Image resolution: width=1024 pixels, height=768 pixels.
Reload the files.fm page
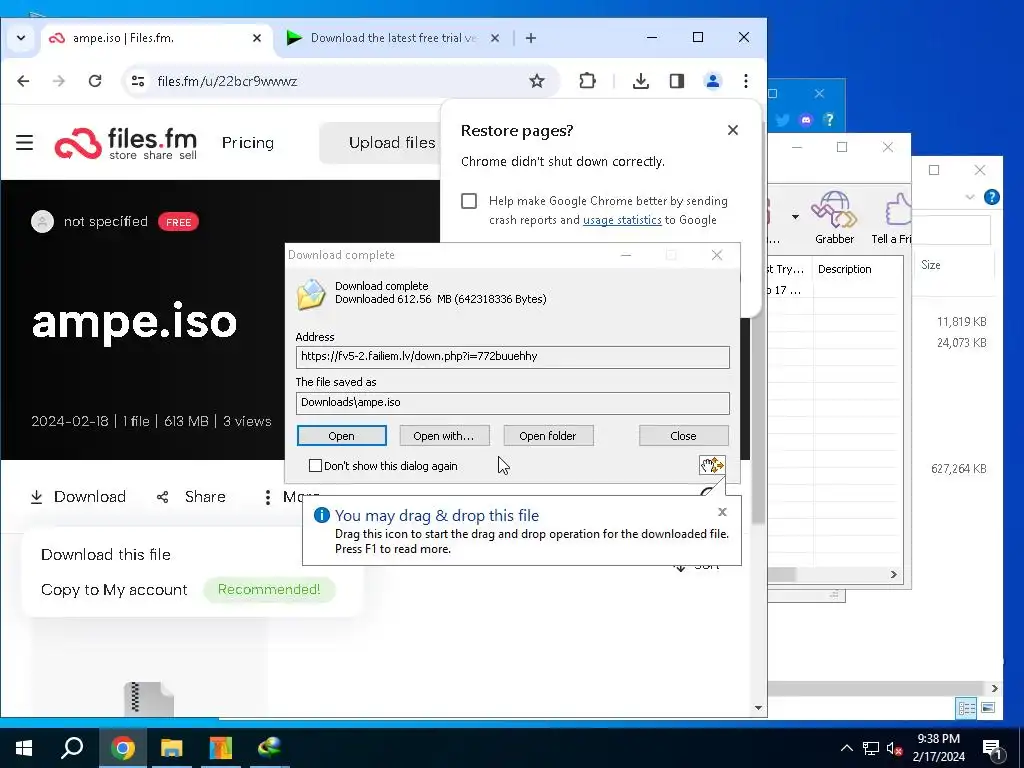point(95,81)
